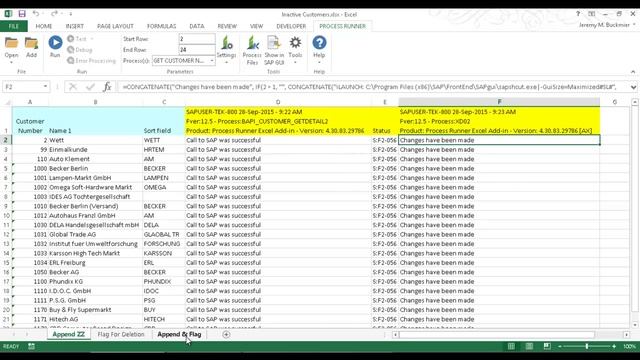This screenshot has height=360, width=640.
Task: Open the Customize Quick Access Toolbar dropdown
Action: click(70, 14)
